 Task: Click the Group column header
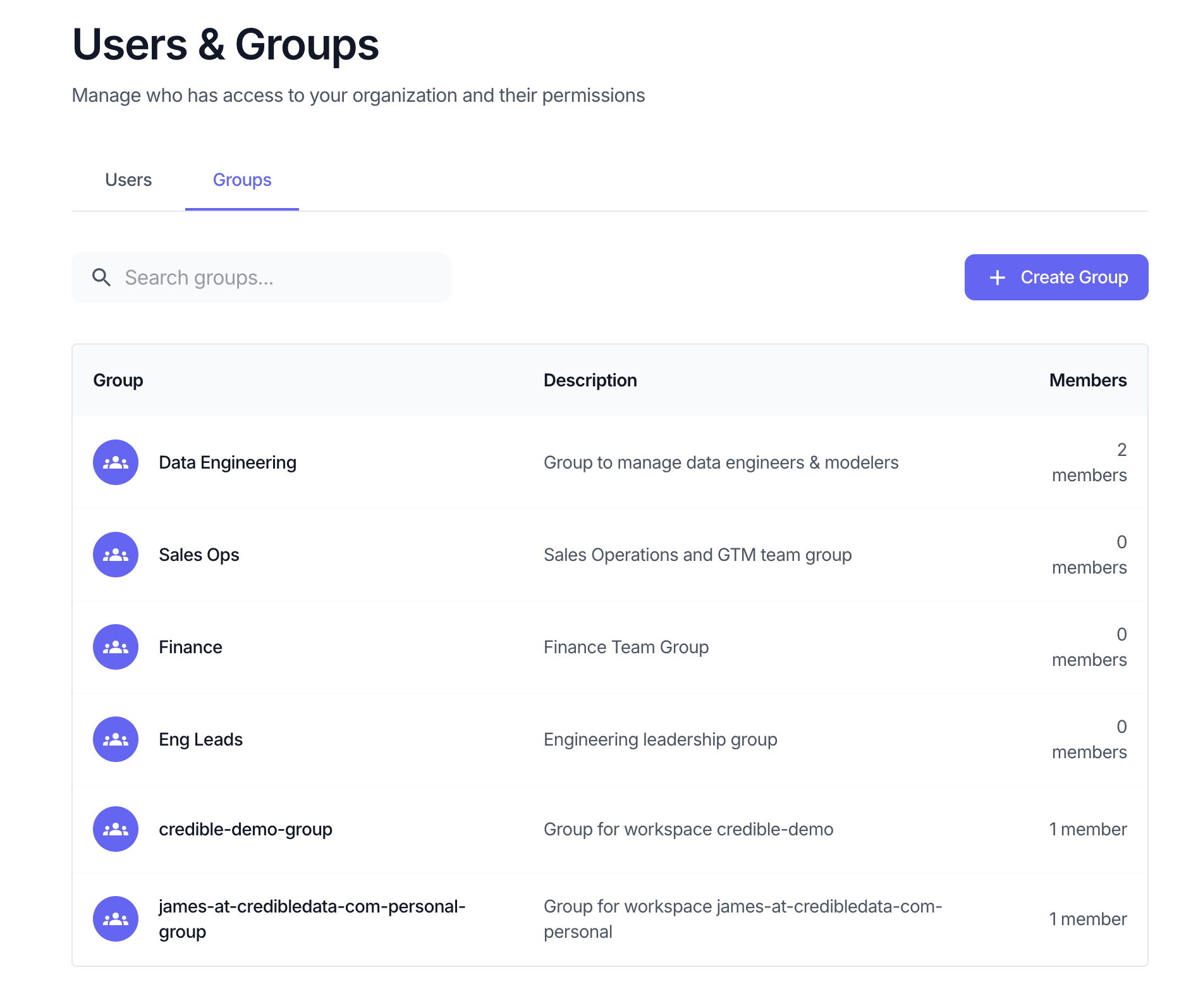pyautogui.click(x=118, y=380)
